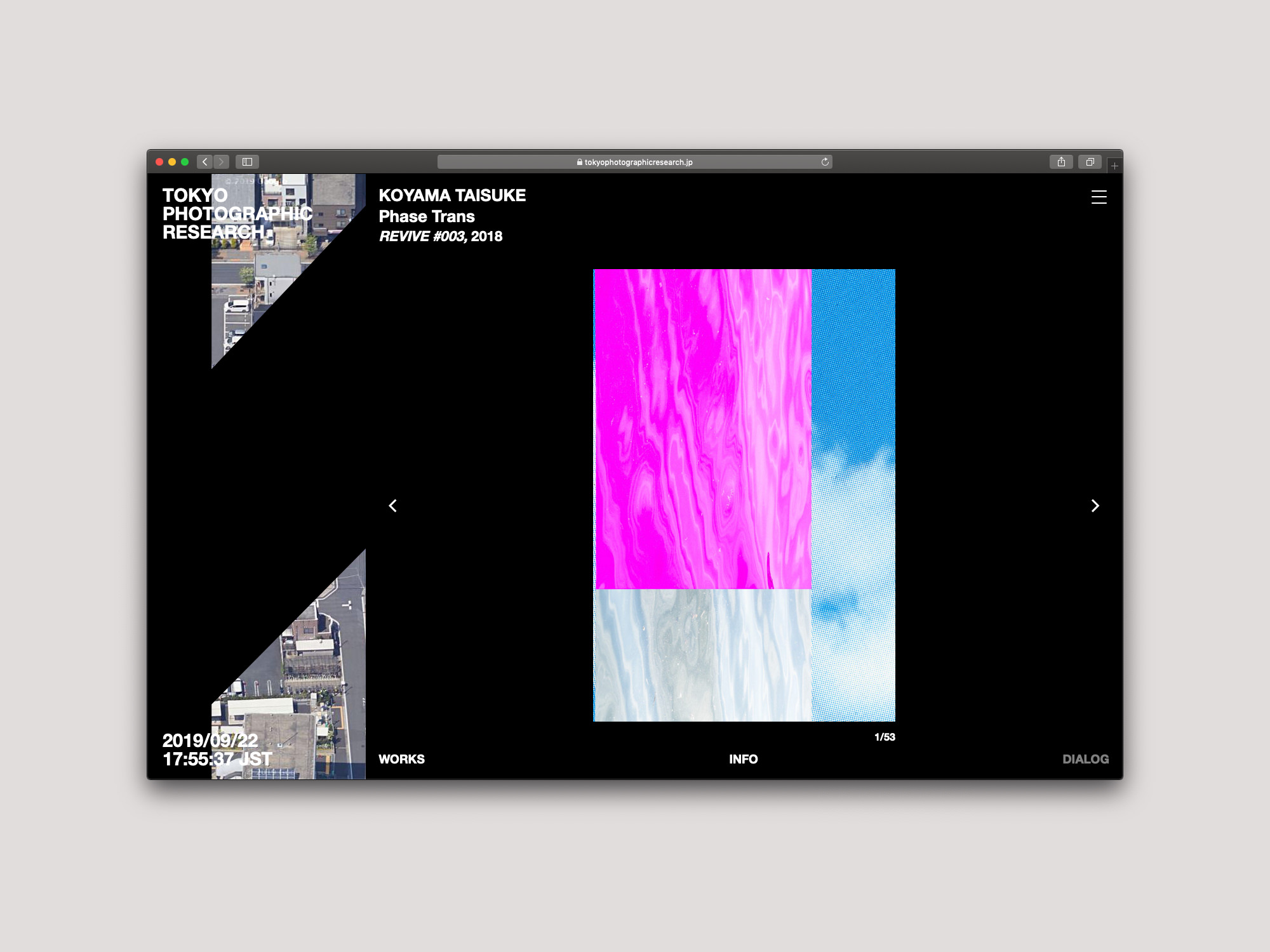Click Safari forward navigation button
Screen dimensions: 1270x952
coord(221,162)
